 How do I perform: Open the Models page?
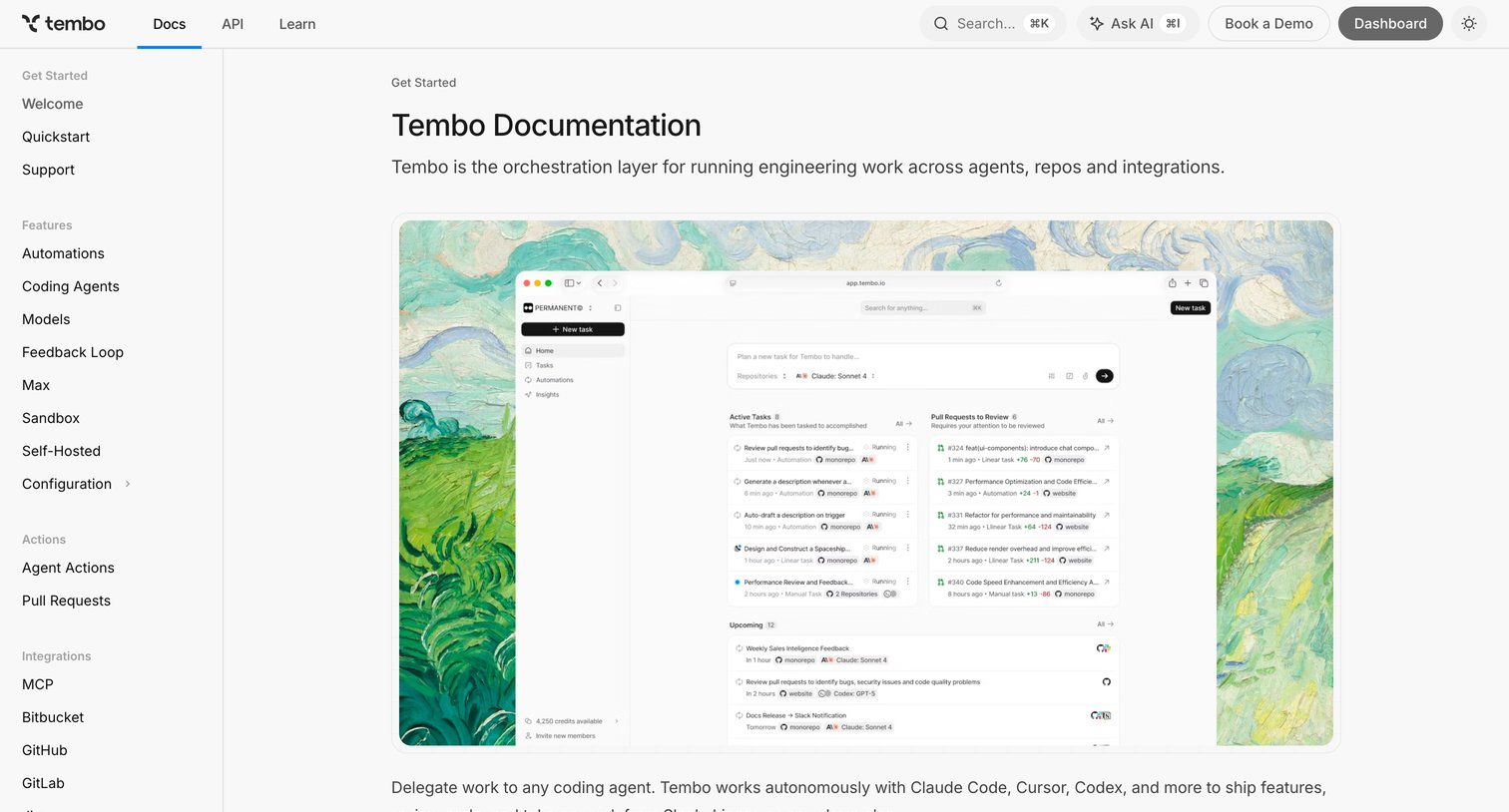pyautogui.click(x=46, y=319)
